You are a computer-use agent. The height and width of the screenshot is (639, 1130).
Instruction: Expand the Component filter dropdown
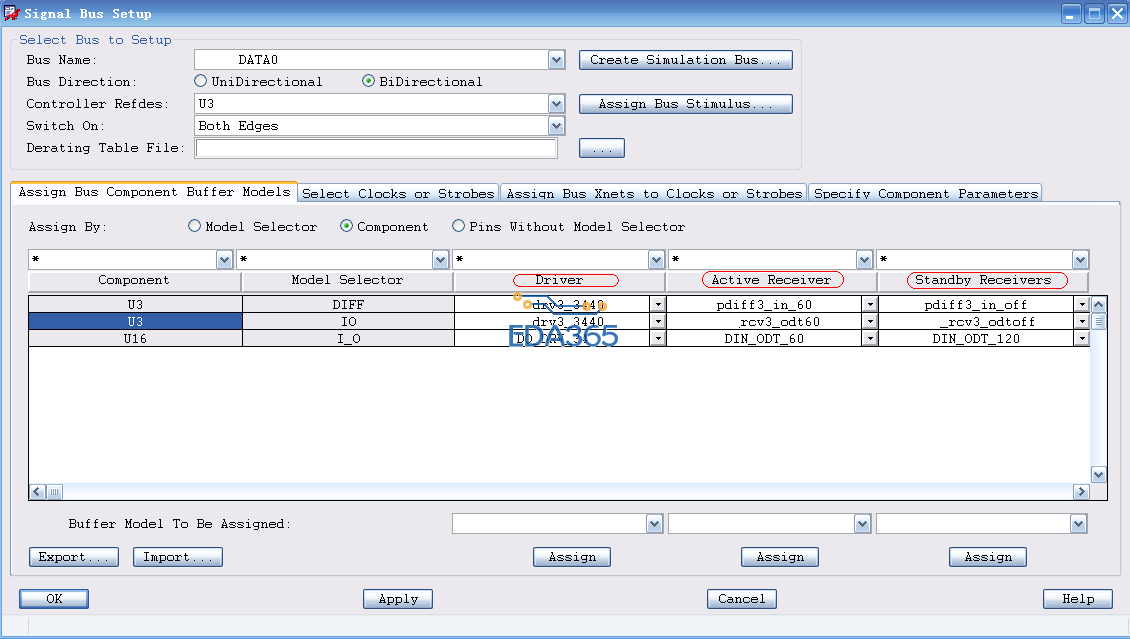[224, 259]
